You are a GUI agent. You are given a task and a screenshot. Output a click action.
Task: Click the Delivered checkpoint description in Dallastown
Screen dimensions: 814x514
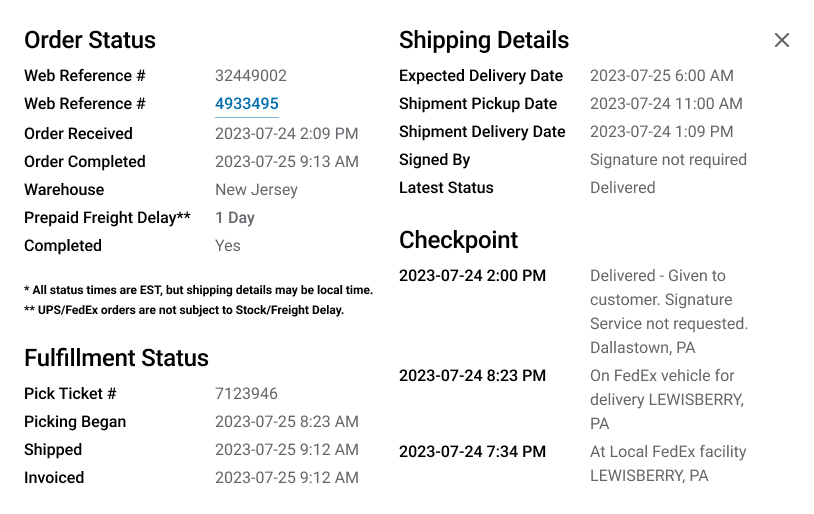tap(669, 312)
